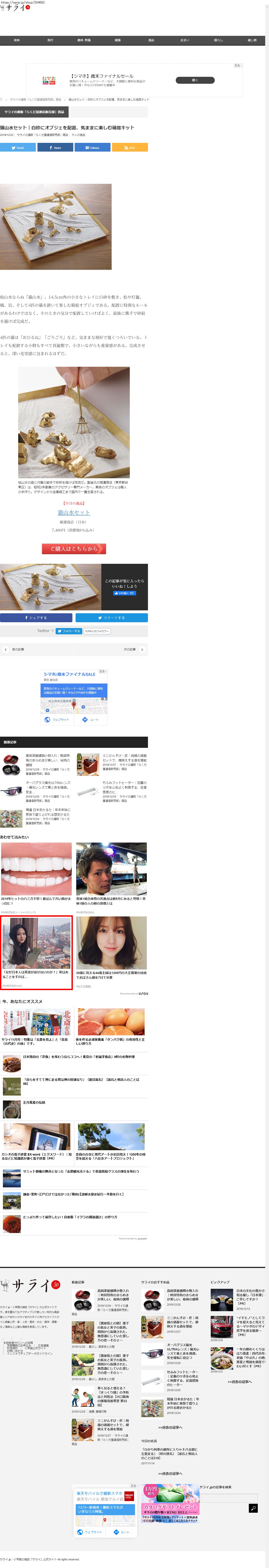Open the orange RSS feed button
Viewport: 269px width, 1568px height.
tap(129, 147)
